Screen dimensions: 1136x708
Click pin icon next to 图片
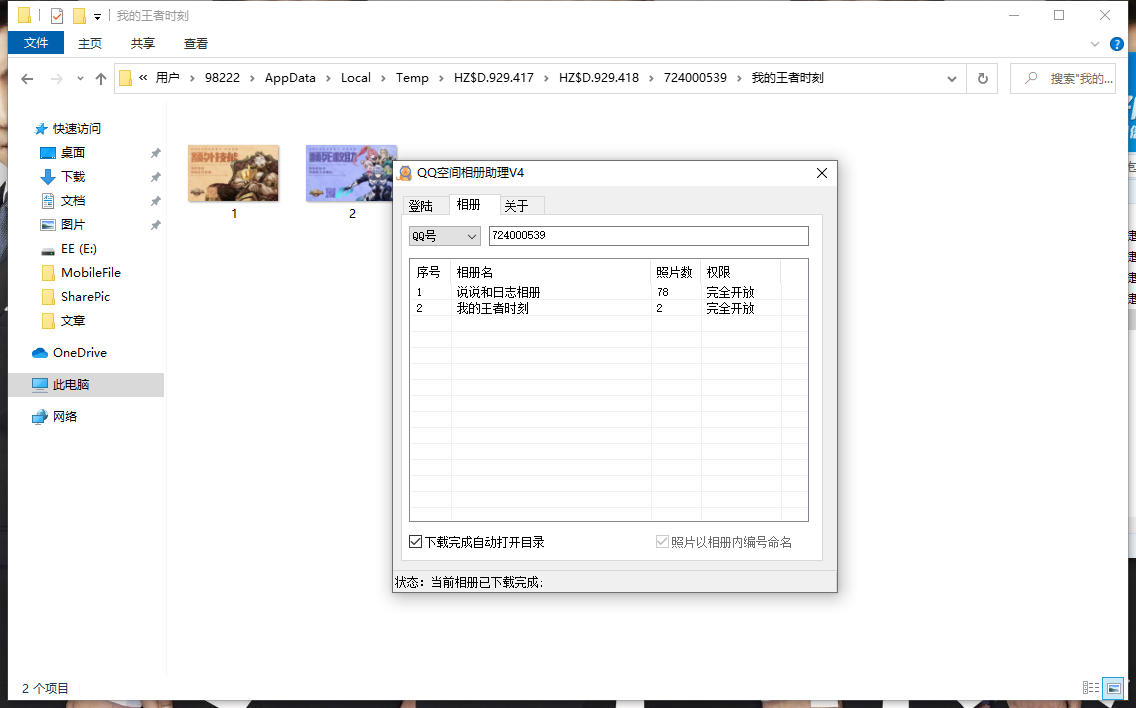tap(155, 225)
